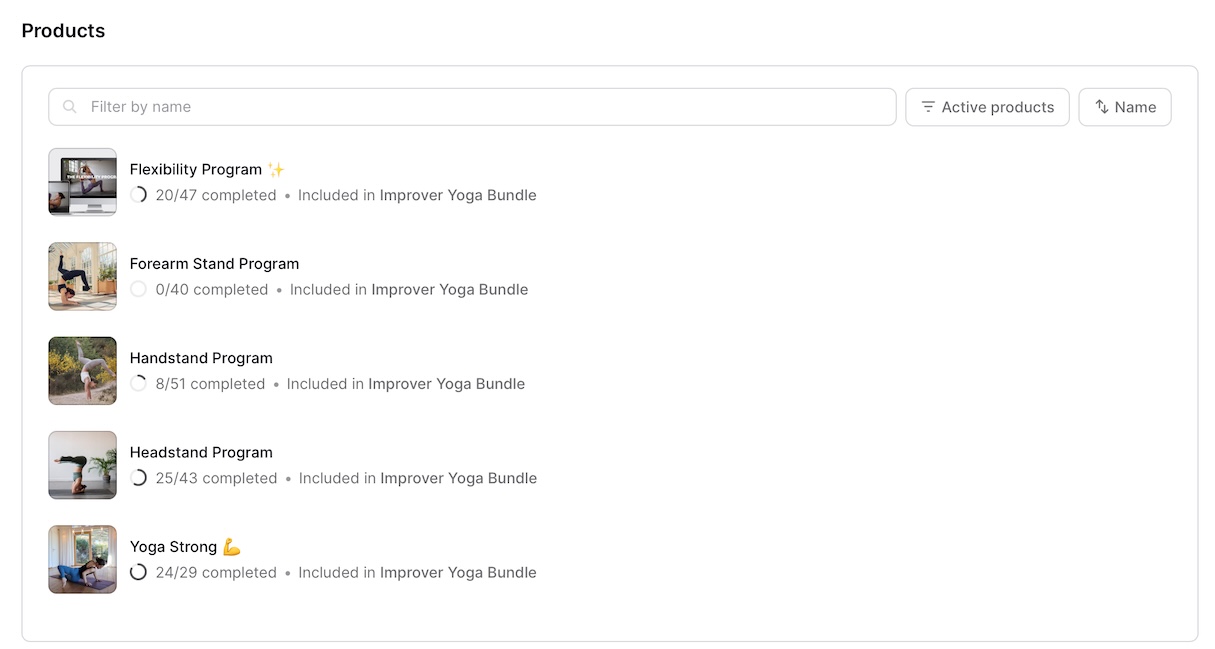Click Improver Yoga Bundle link under Headstand Program
This screenshot has width=1215, height=649.
coord(458,478)
